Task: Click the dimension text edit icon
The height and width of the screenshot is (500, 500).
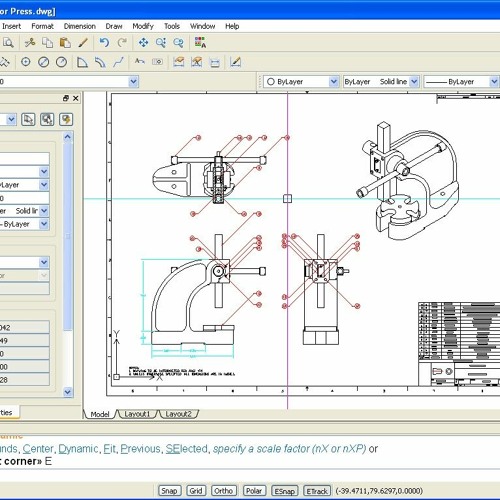Action: click(x=140, y=62)
